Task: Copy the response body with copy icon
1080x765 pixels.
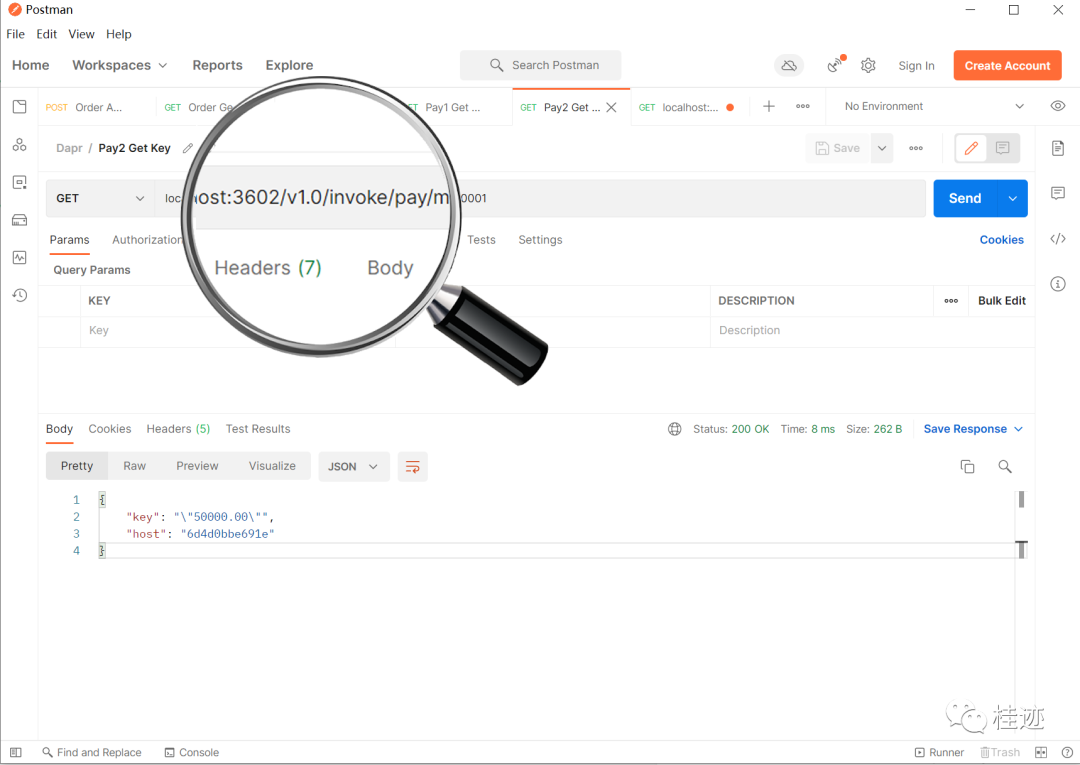Action: point(967,467)
